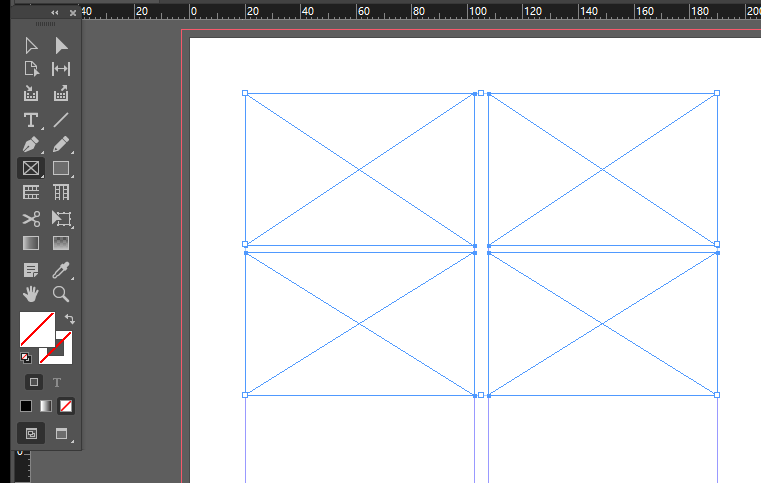Select the Free Transform tool
This screenshot has width=761, height=483.
point(62,219)
